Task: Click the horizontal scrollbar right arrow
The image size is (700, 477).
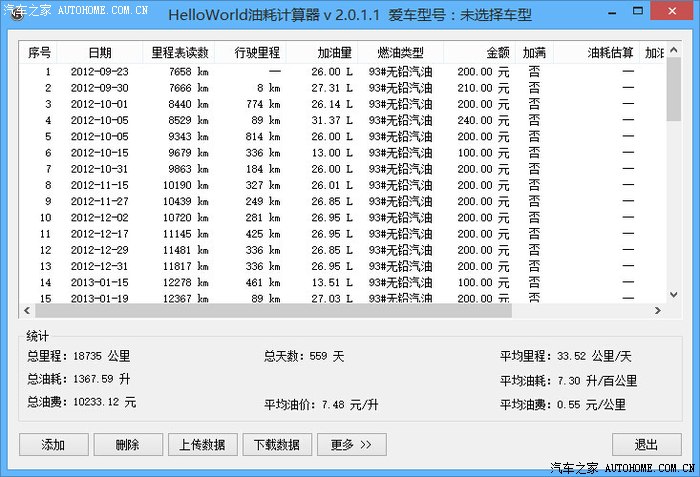Action: [659, 311]
